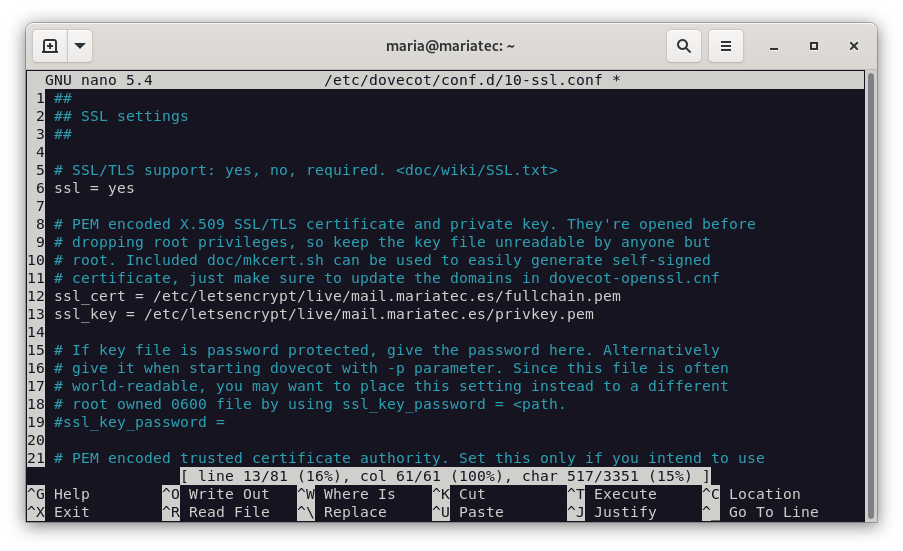Click the terminal vertical scrollbar
The image size is (903, 551).
870,280
